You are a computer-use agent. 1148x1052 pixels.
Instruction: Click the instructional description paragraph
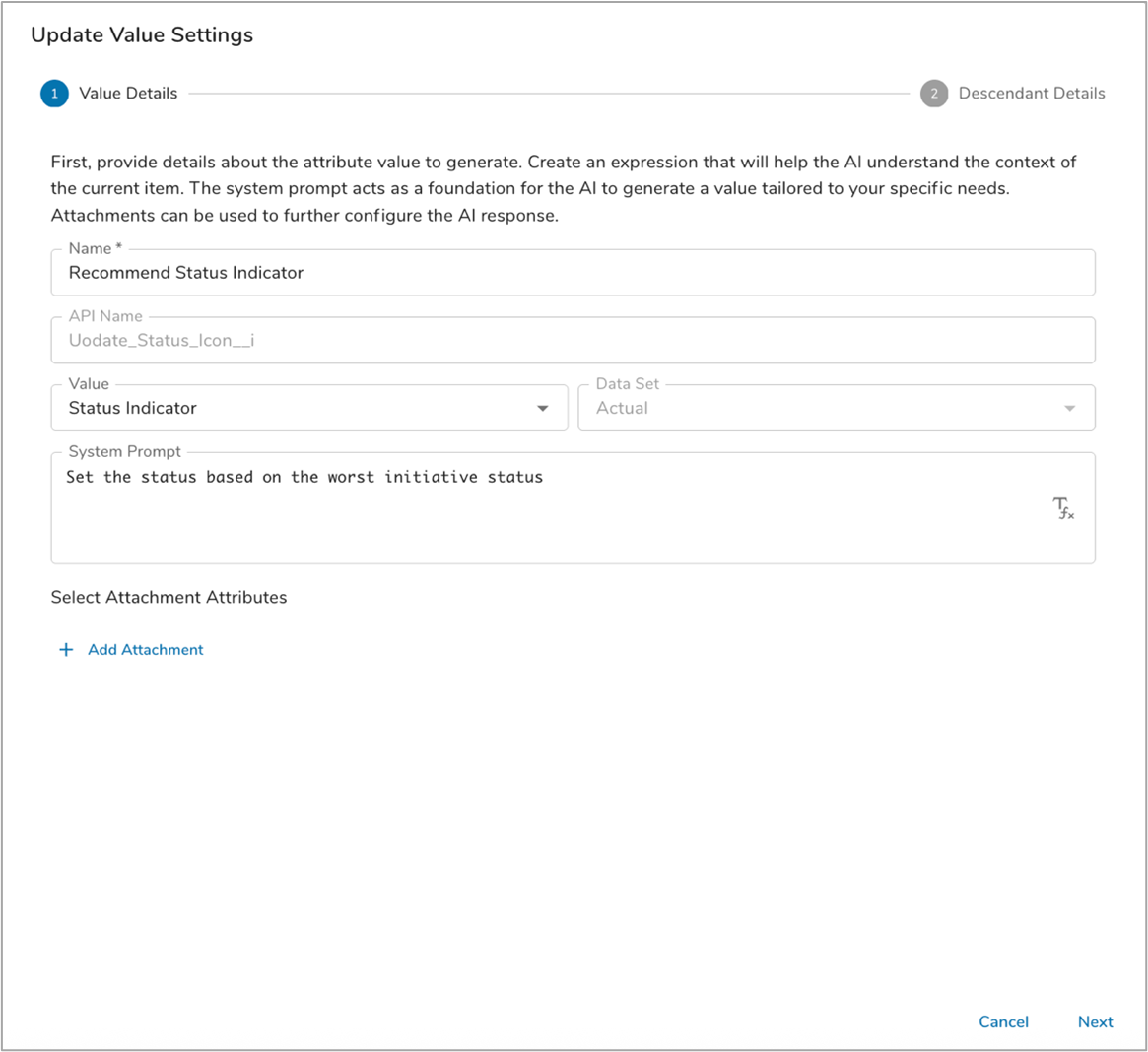coord(564,188)
